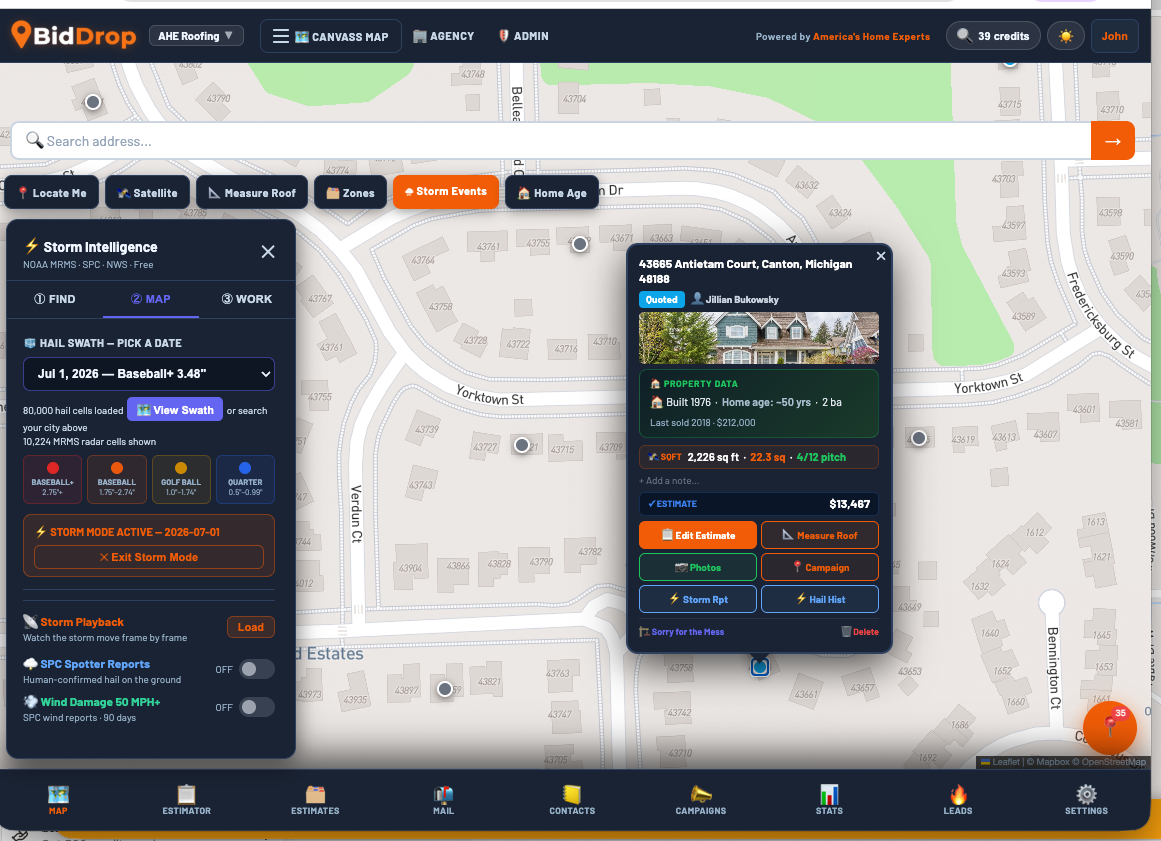
Task: Click the View Swath button
Action: (175, 409)
